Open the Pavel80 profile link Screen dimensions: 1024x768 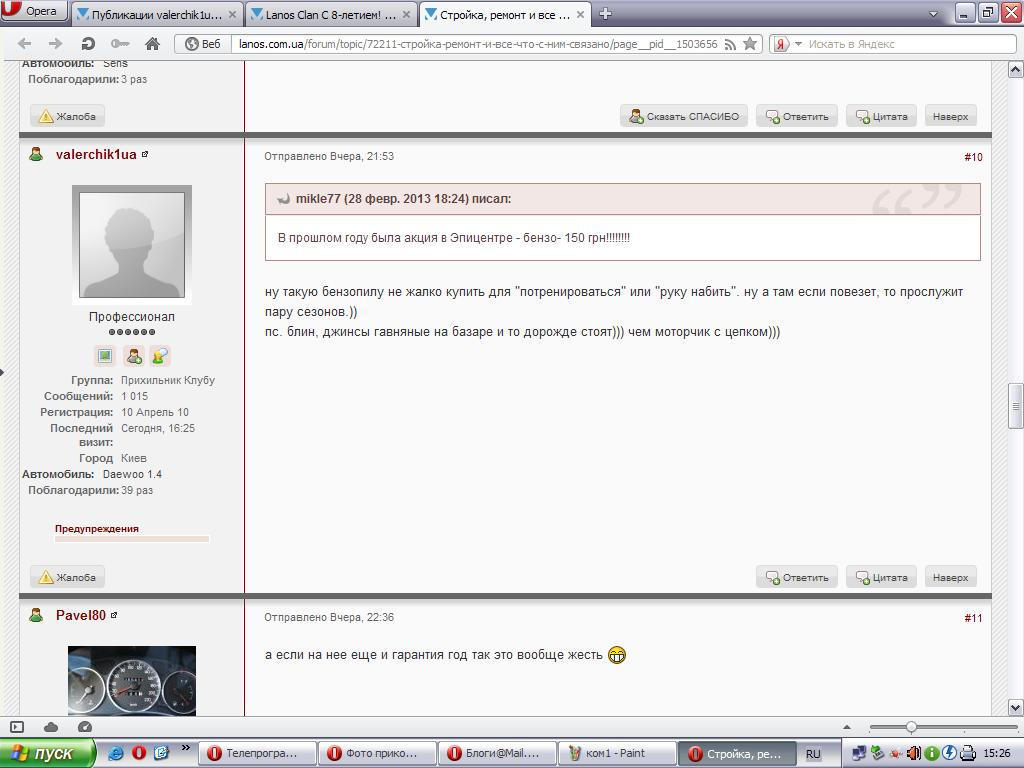pyautogui.click(x=80, y=615)
